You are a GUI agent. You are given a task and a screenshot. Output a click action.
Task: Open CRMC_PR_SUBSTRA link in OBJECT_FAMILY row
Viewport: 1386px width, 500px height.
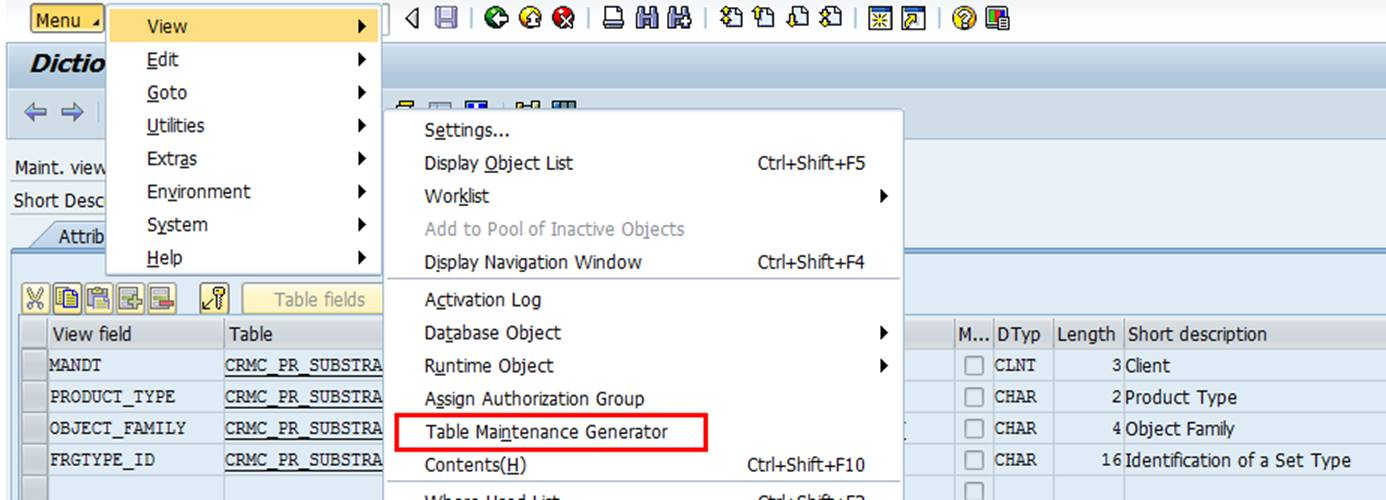[x=304, y=428]
